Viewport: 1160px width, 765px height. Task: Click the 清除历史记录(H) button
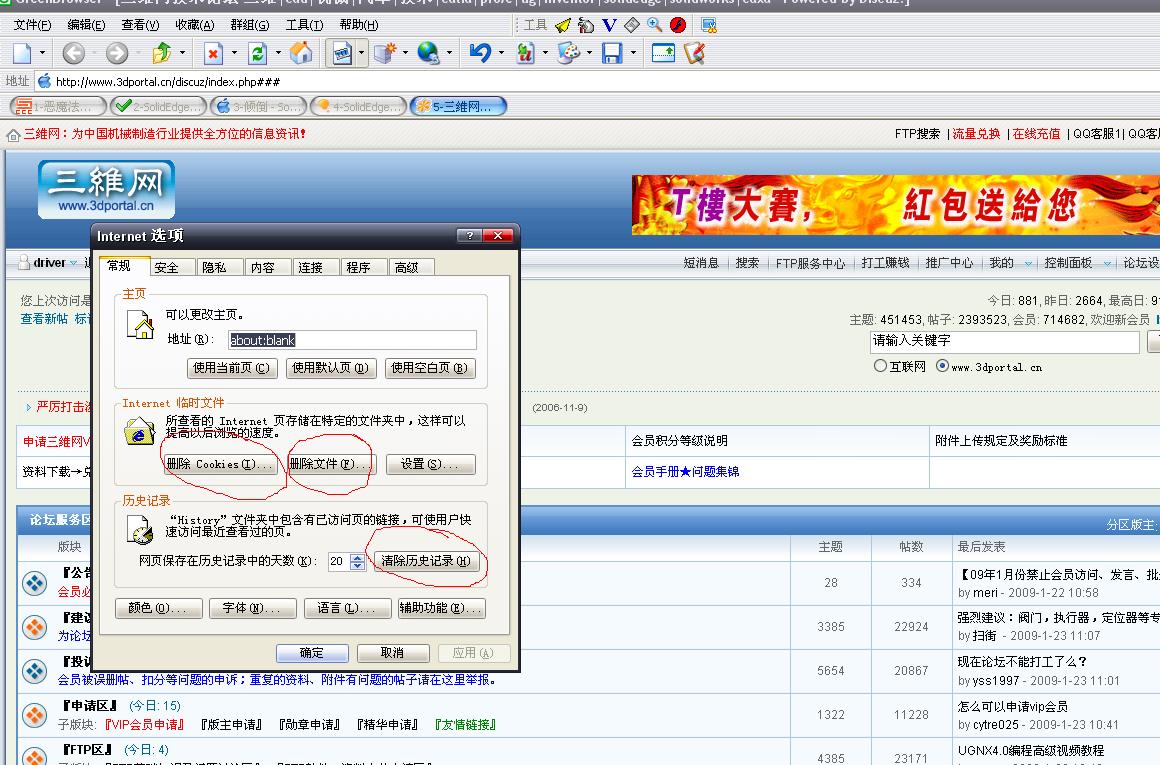pyautogui.click(x=426, y=561)
